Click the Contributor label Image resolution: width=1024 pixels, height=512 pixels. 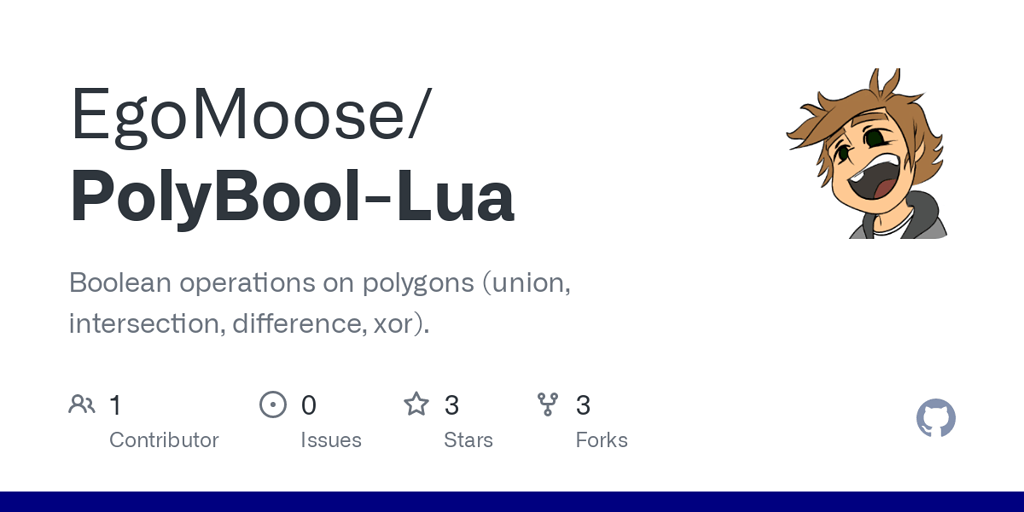click(x=164, y=440)
